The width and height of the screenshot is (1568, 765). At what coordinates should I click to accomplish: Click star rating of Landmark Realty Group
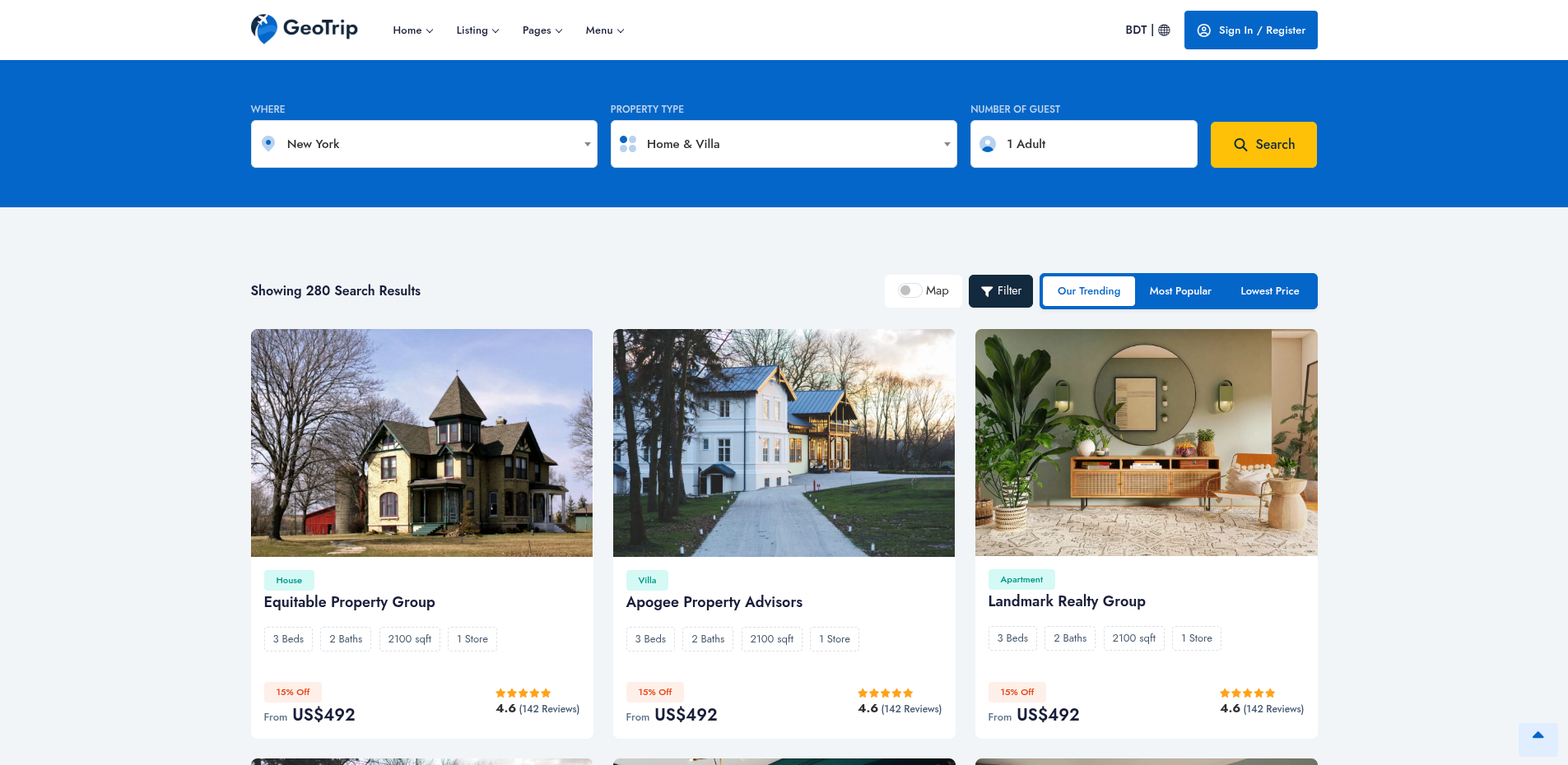[1248, 693]
